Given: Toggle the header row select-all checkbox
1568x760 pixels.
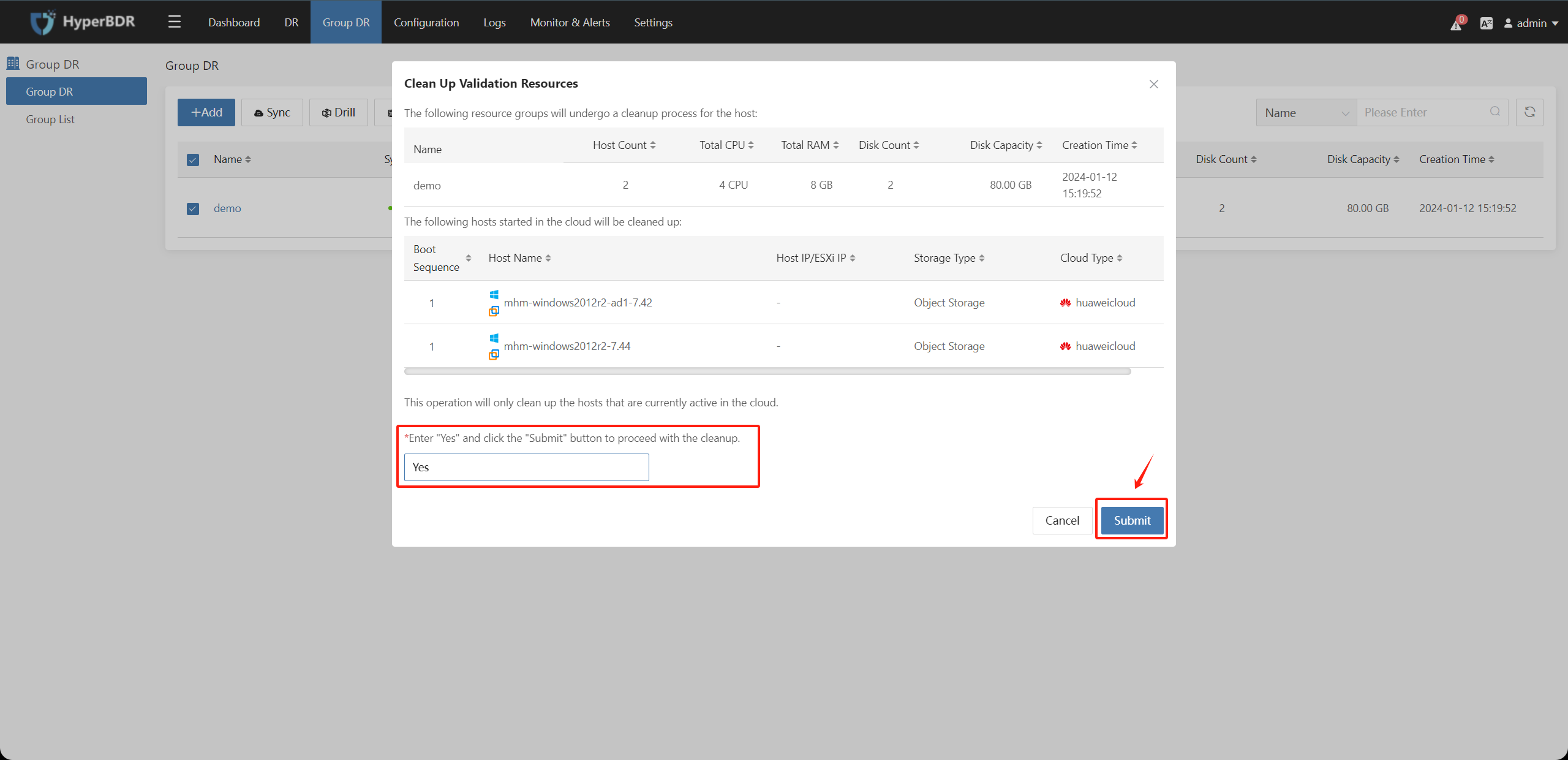Looking at the screenshot, I should 193,158.
